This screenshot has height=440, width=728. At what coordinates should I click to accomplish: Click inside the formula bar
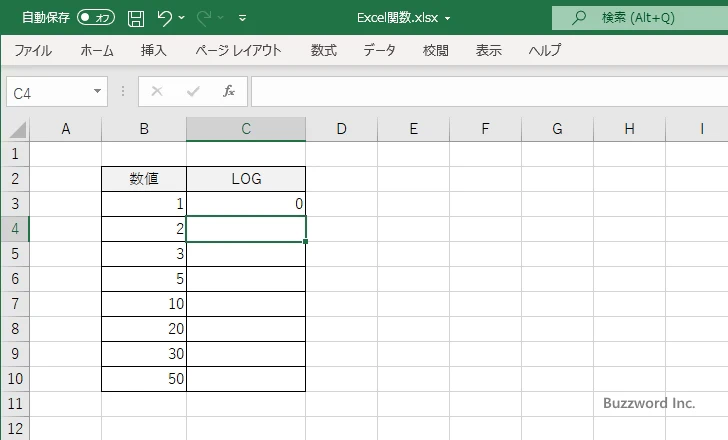(489, 92)
